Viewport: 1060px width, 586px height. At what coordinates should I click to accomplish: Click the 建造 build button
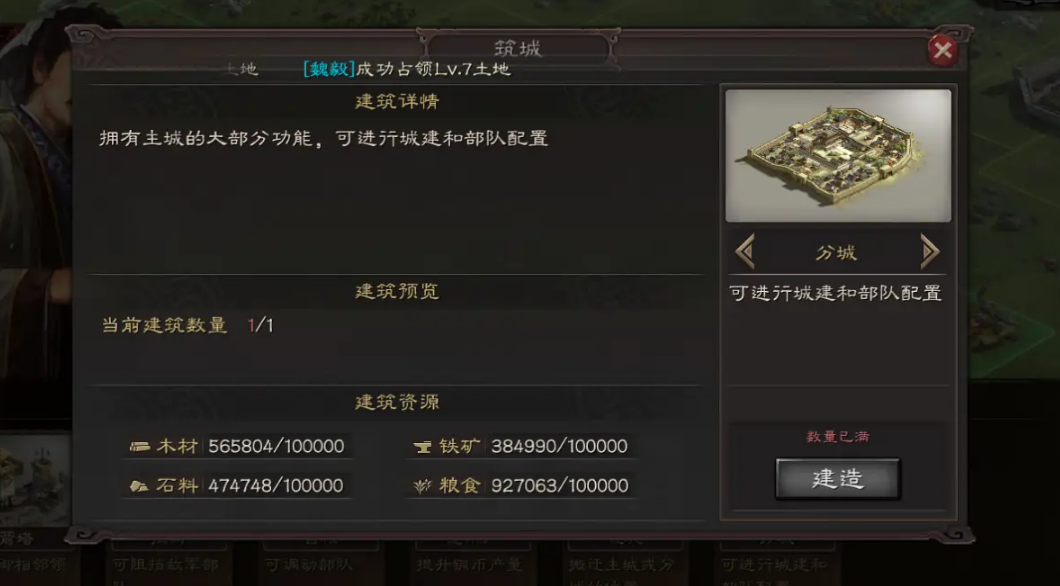coord(838,479)
